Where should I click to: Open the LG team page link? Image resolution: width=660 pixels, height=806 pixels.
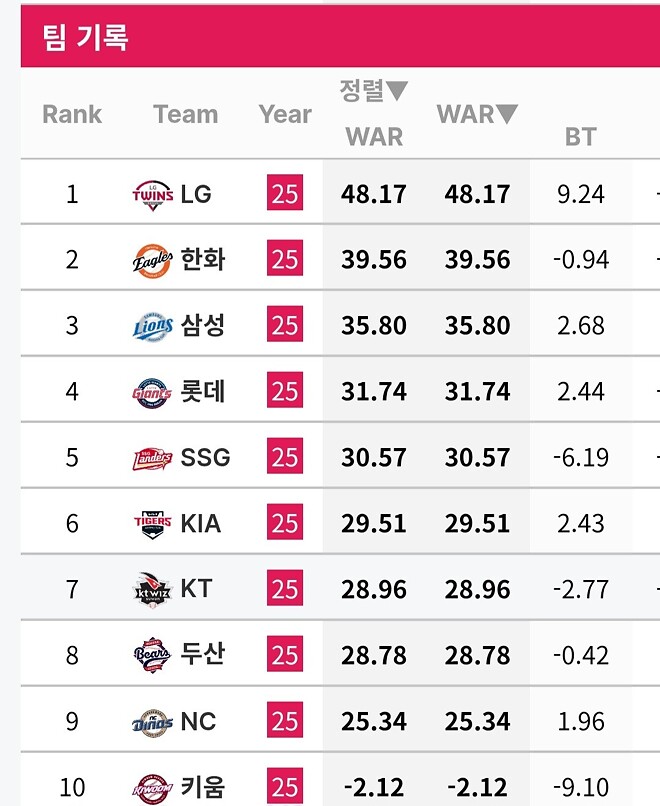pyautogui.click(x=196, y=193)
